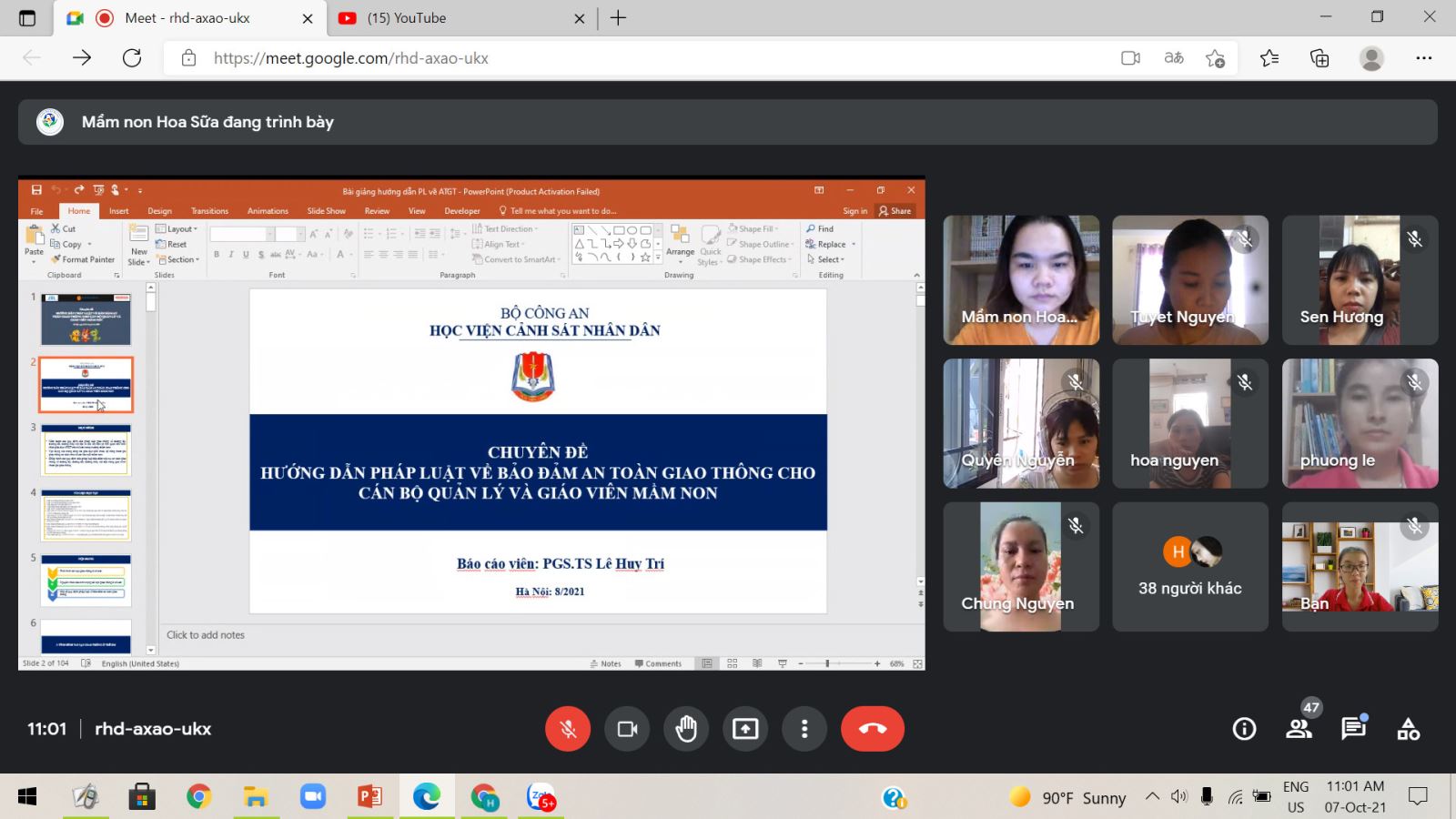Unmute the microphone

(568, 729)
